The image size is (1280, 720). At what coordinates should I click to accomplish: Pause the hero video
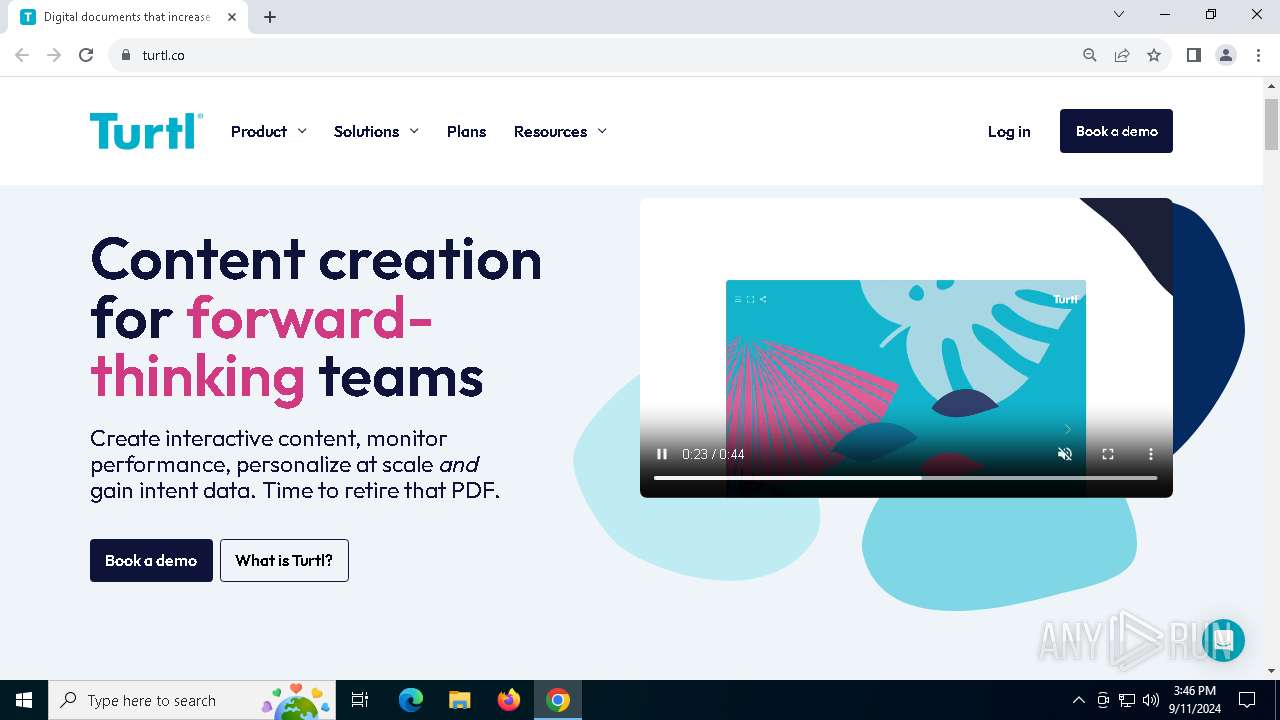[x=662, y=454]
